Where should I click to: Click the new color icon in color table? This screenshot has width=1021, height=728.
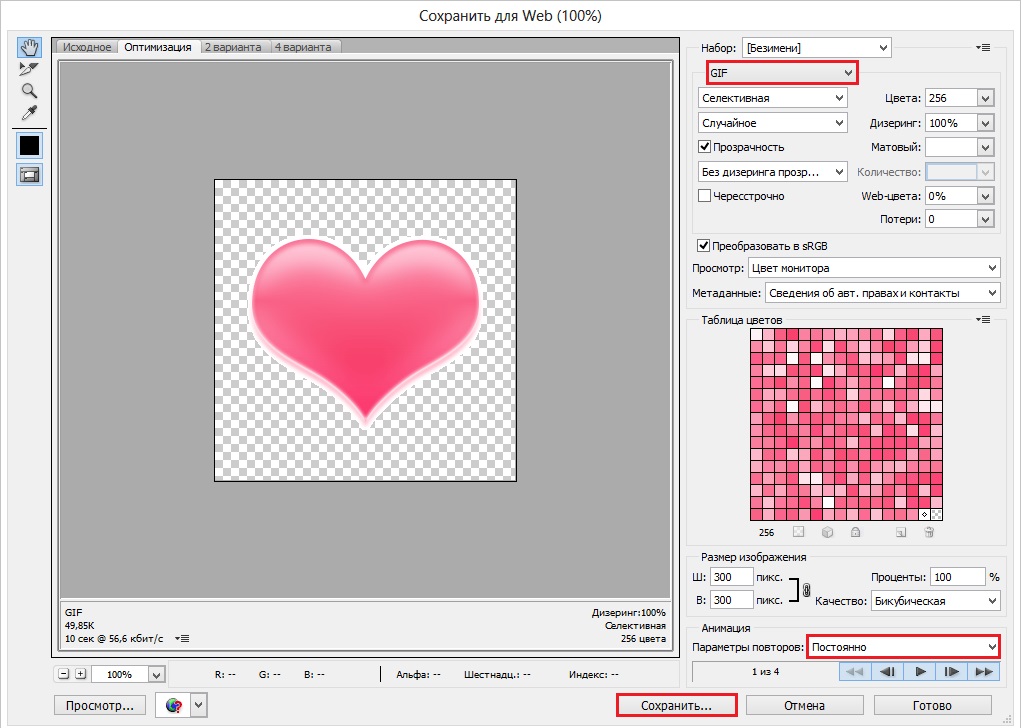(901, 532)
